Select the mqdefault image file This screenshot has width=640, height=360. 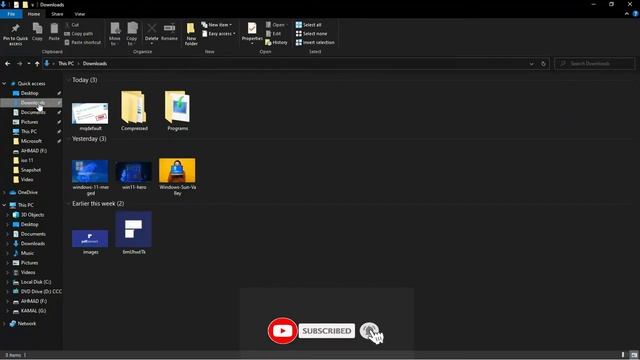coord(90,117)
